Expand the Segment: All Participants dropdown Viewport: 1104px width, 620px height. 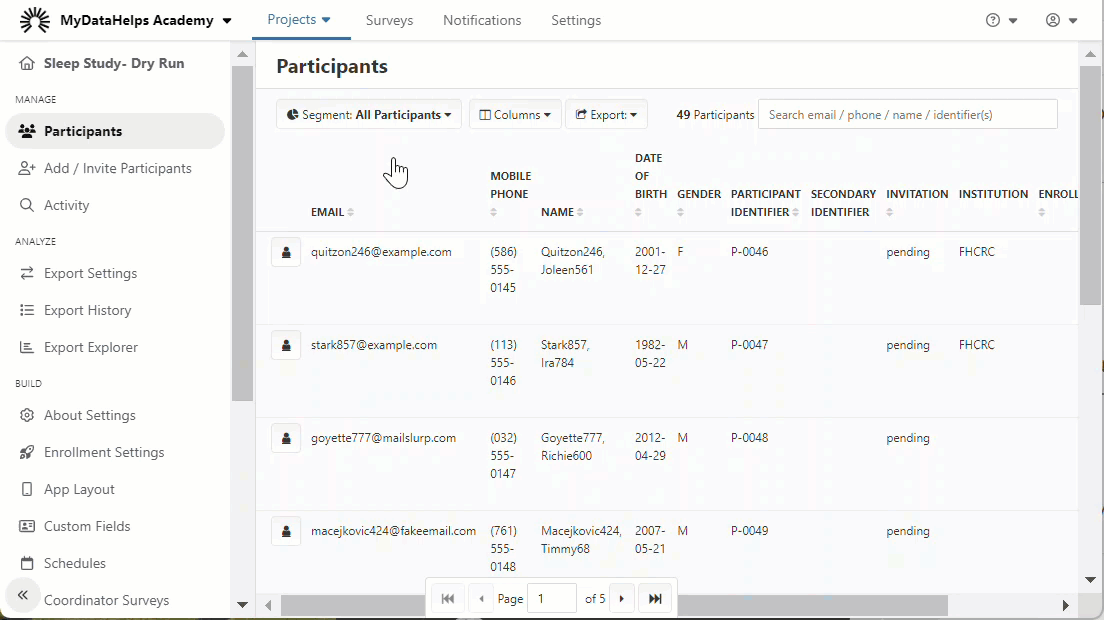[368, 115]
